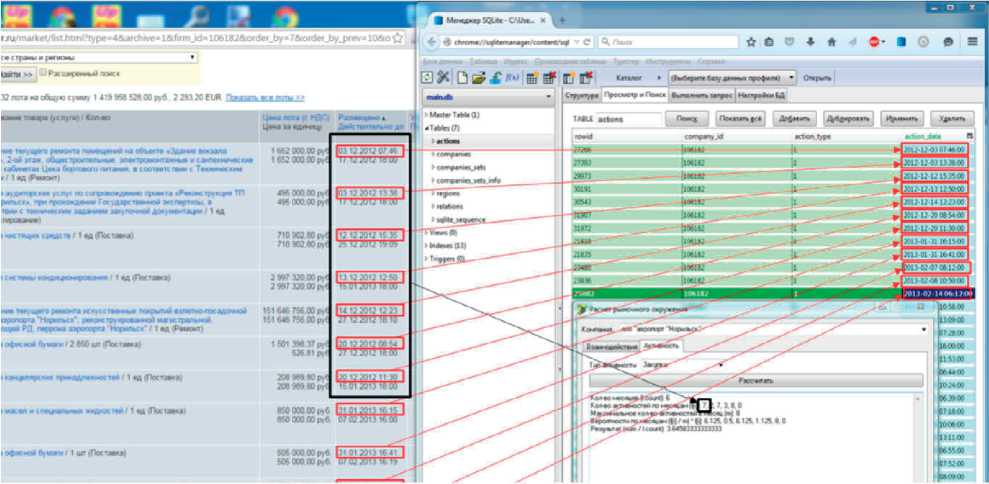Open the profile database selection dropdown
Image resolution: width=989 pixels, height=484 pixels.
tap(732, 78)
